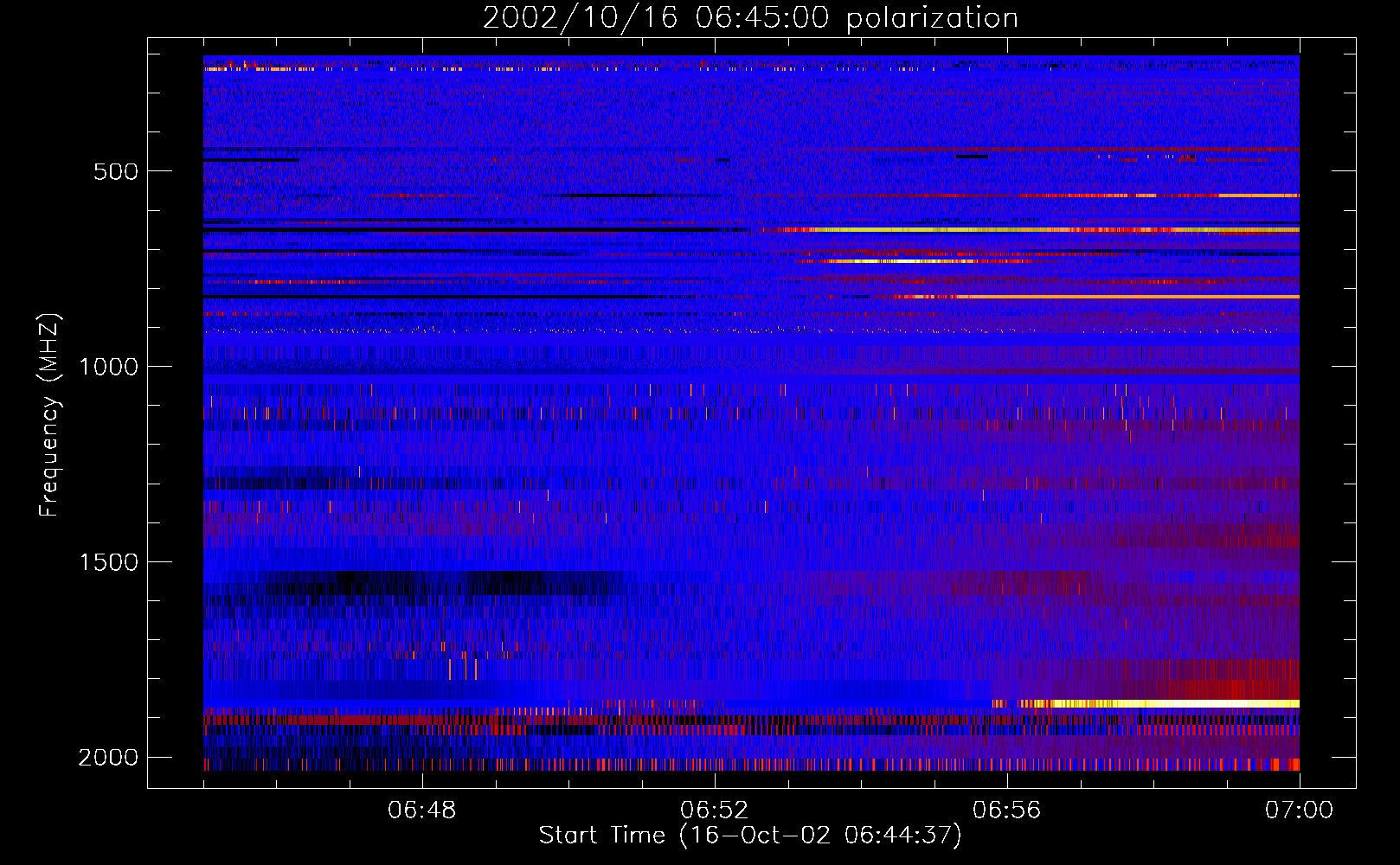Image resolution: width=1400 pixels, height=865 pixels.
Task: Select the 1500 frequency axis label
Action: (x=108, y=562)
